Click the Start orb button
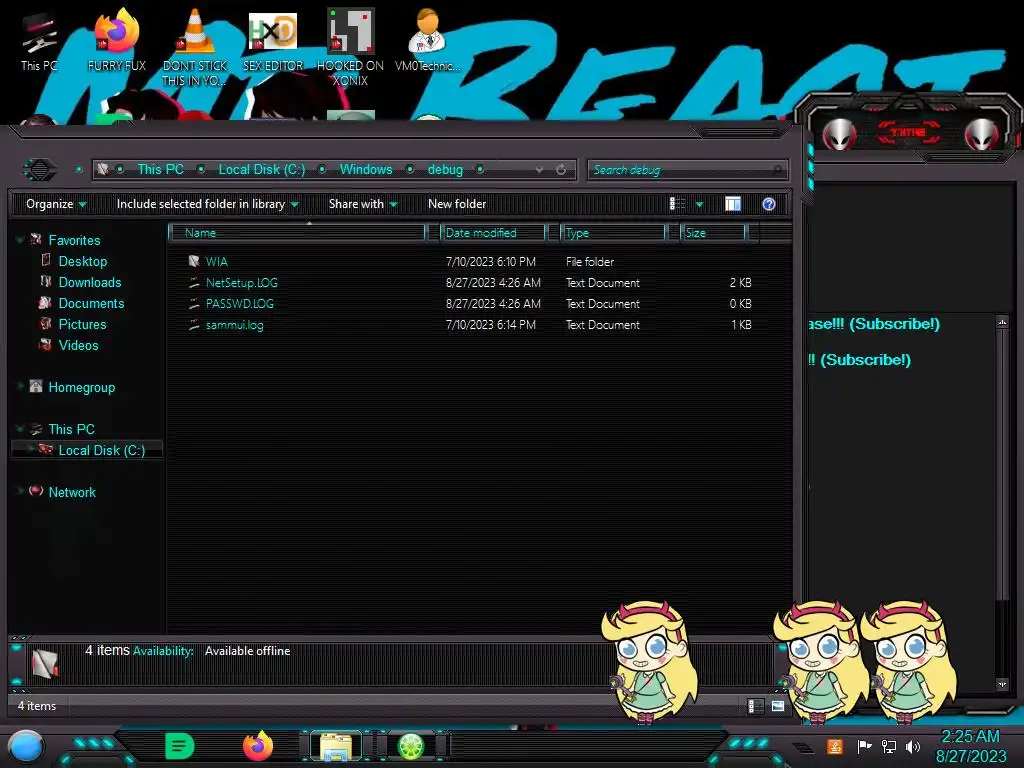The height and width of the screenshot is (768, 1024). click(x=25, y=747)
